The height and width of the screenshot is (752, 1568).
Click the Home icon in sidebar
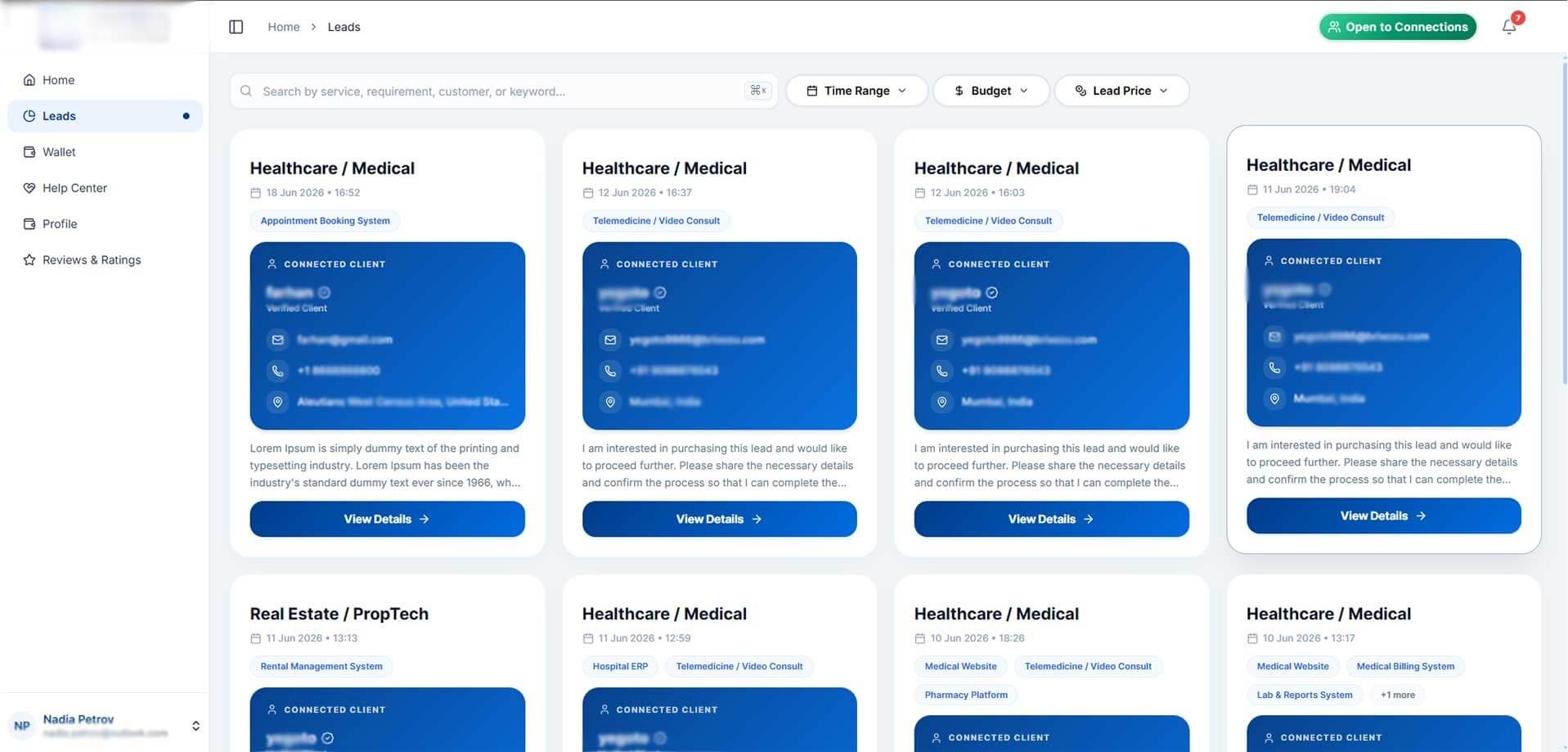[29, 80]
